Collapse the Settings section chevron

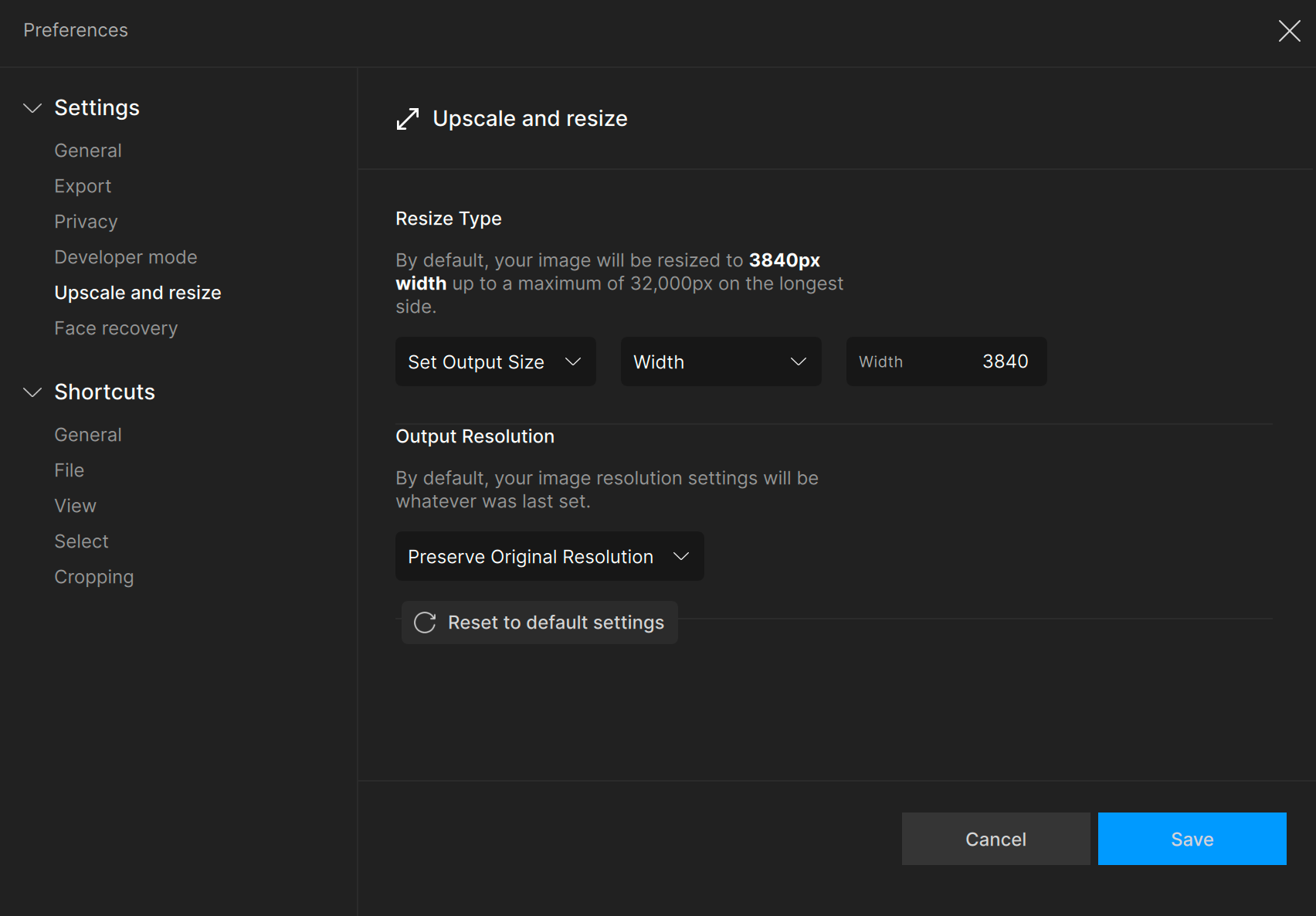point(32,108)
